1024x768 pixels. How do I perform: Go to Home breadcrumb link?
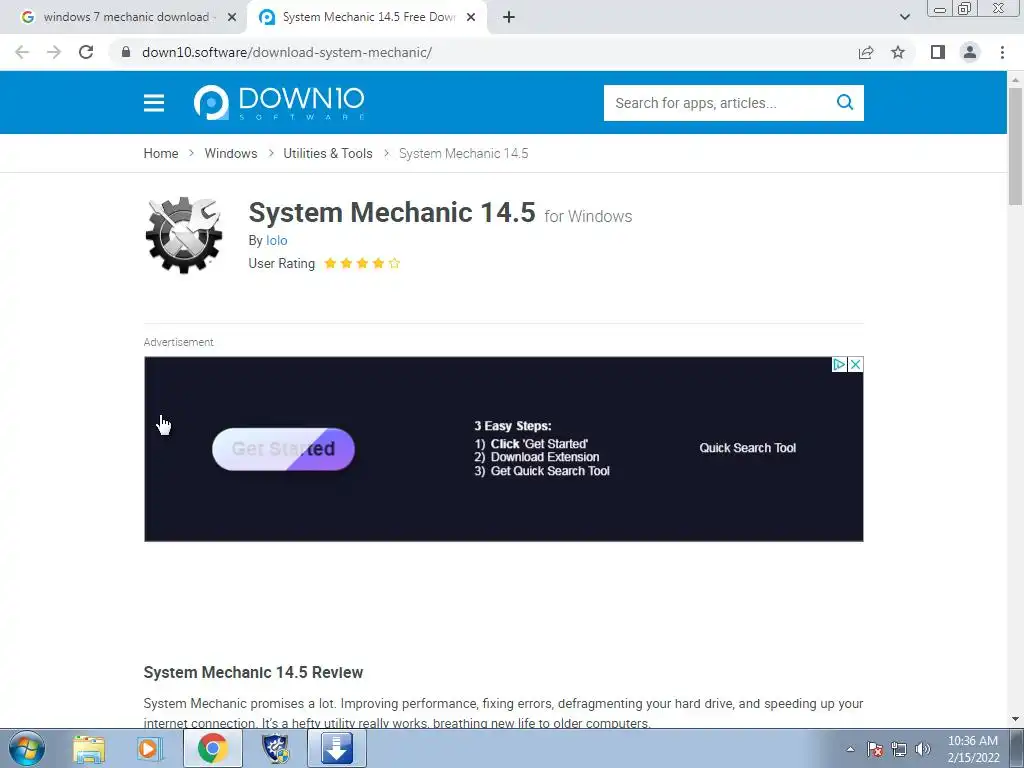point(161,153)
